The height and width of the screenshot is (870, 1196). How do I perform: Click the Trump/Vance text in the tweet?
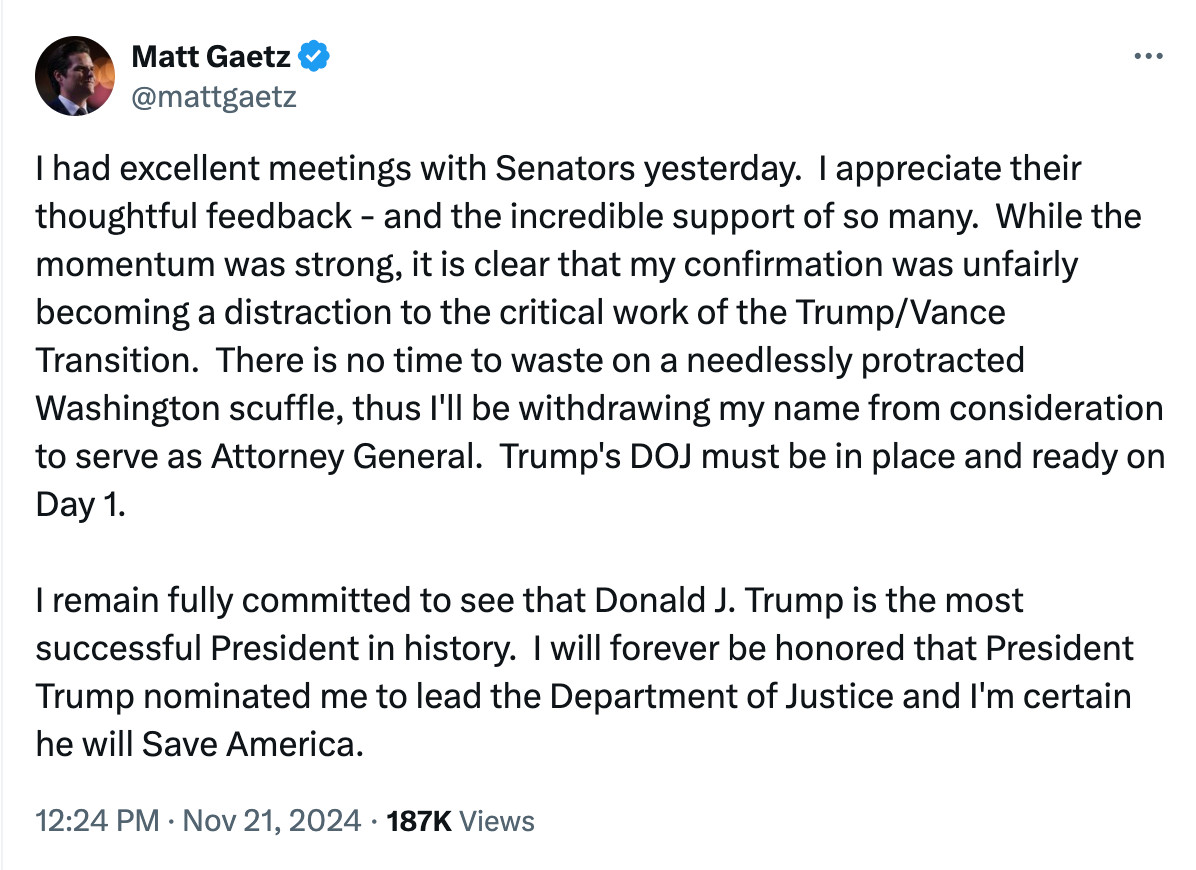tap(900, 313)
